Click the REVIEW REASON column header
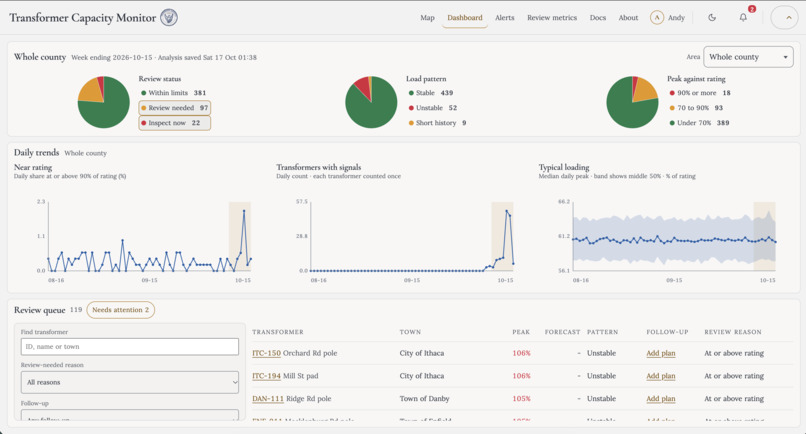The width and height of the screenshot is (806, 434). [733, 332]
